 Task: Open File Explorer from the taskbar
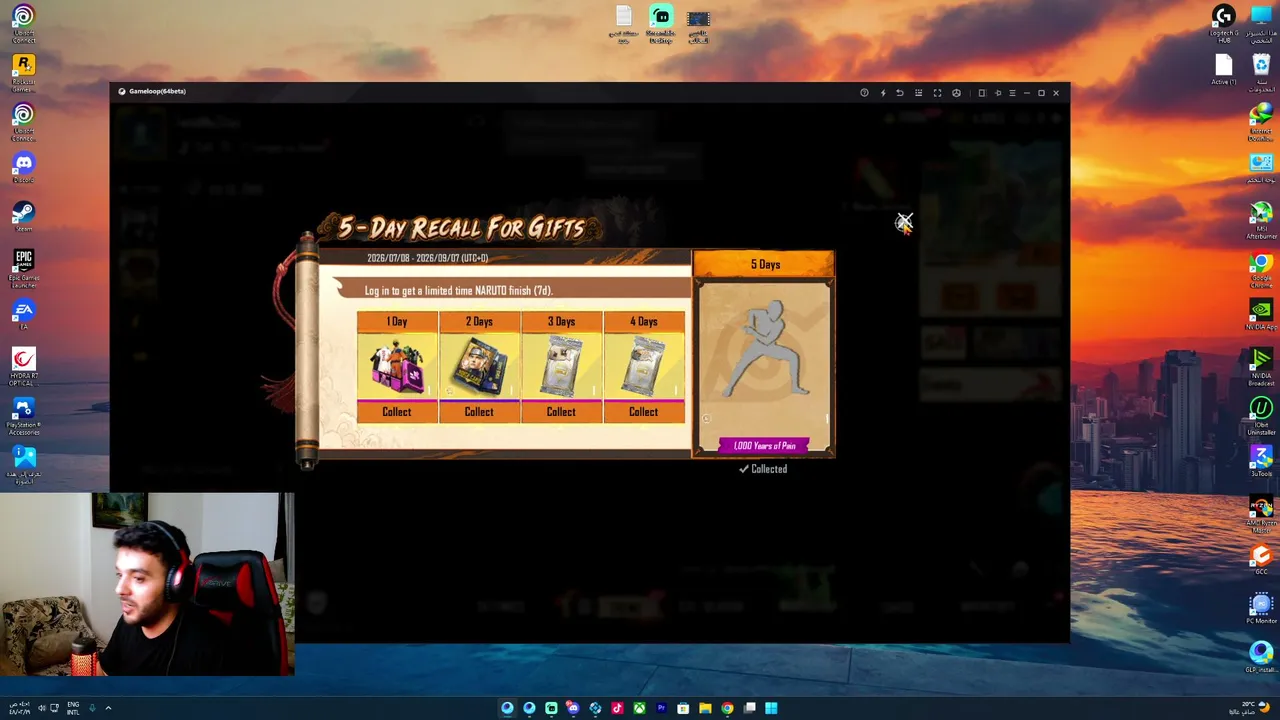(x=705, y=708)
